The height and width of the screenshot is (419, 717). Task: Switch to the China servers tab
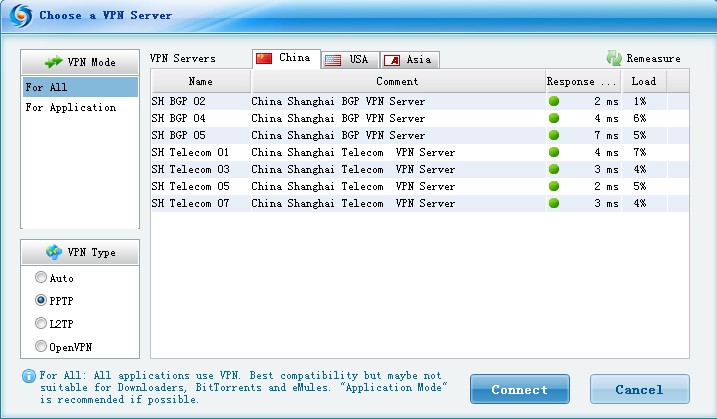click(x=286, y=59)
